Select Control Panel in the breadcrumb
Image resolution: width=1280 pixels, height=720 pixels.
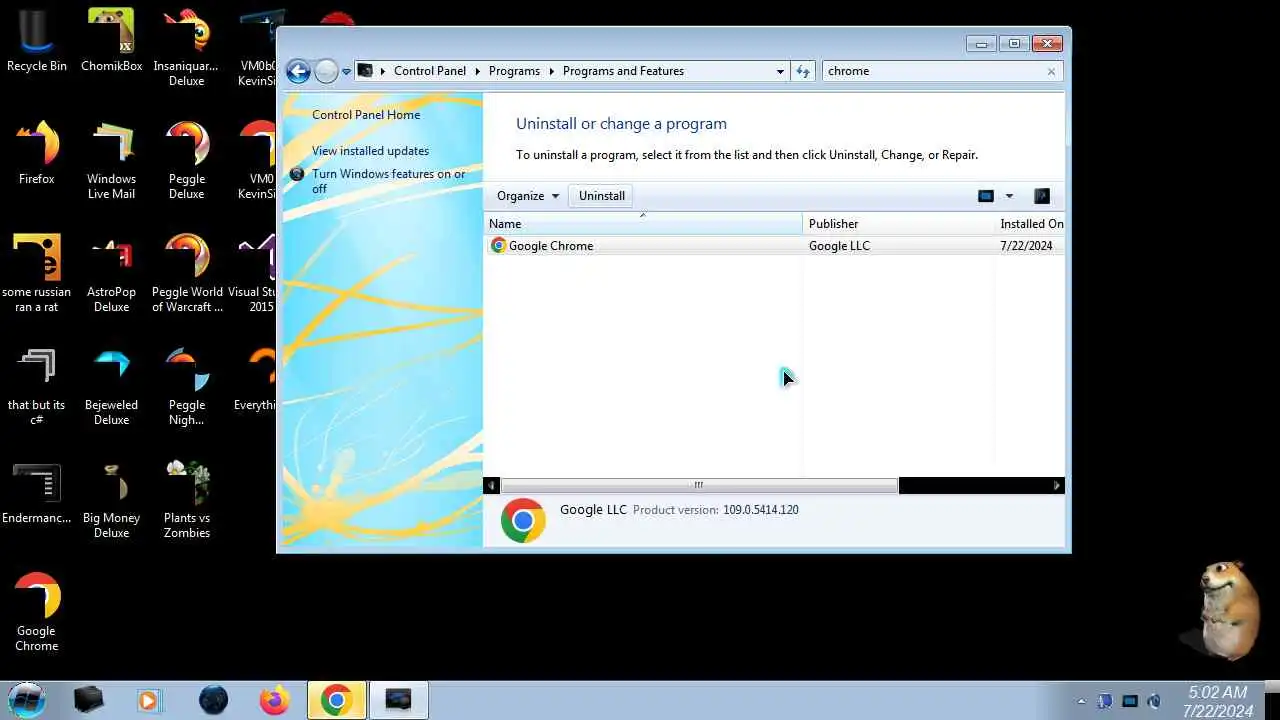430,71
